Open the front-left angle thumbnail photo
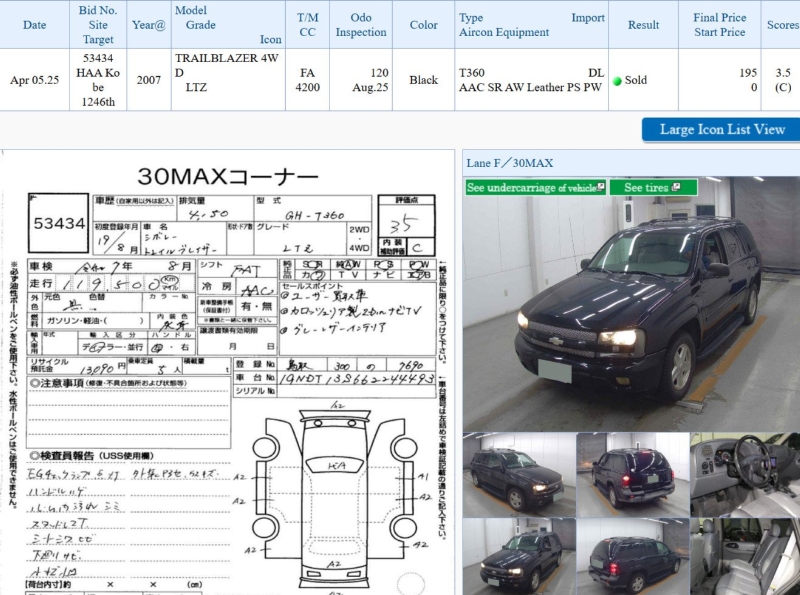 519,475
